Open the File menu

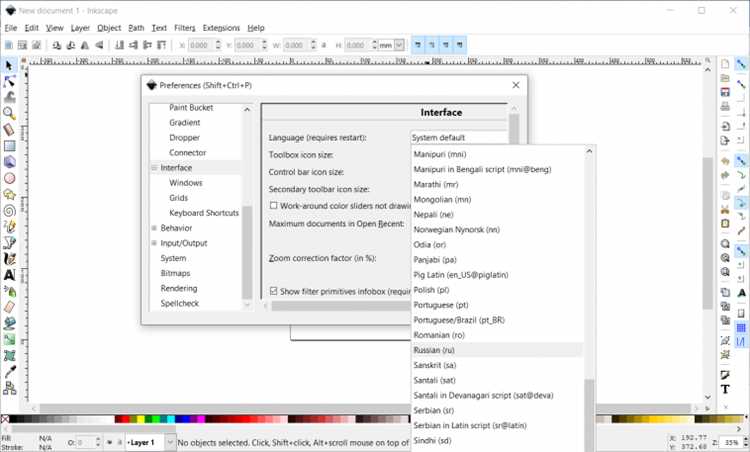click(x=11, y=28)
